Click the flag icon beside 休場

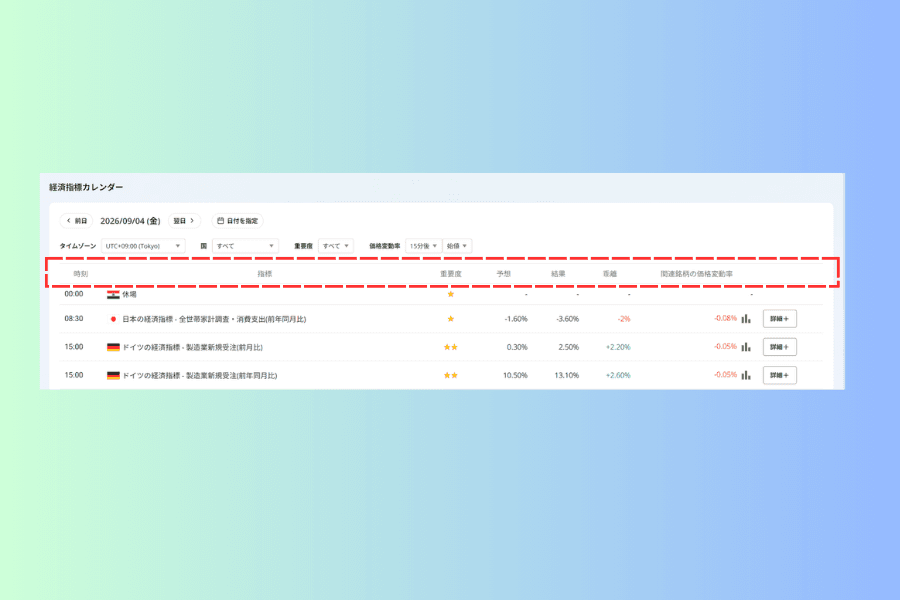point(113,295)
